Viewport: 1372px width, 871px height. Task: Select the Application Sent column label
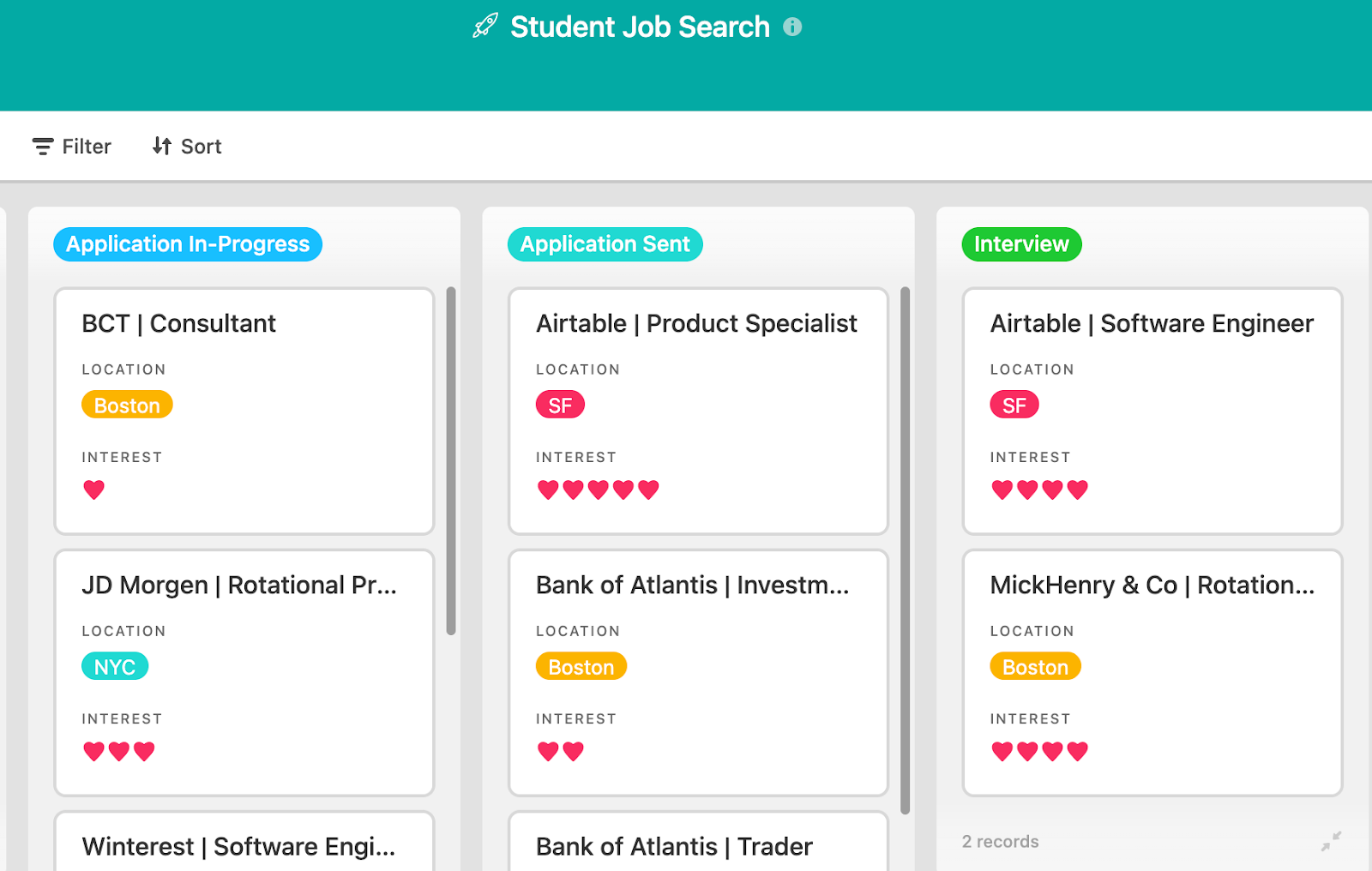[x=605, y=244]
